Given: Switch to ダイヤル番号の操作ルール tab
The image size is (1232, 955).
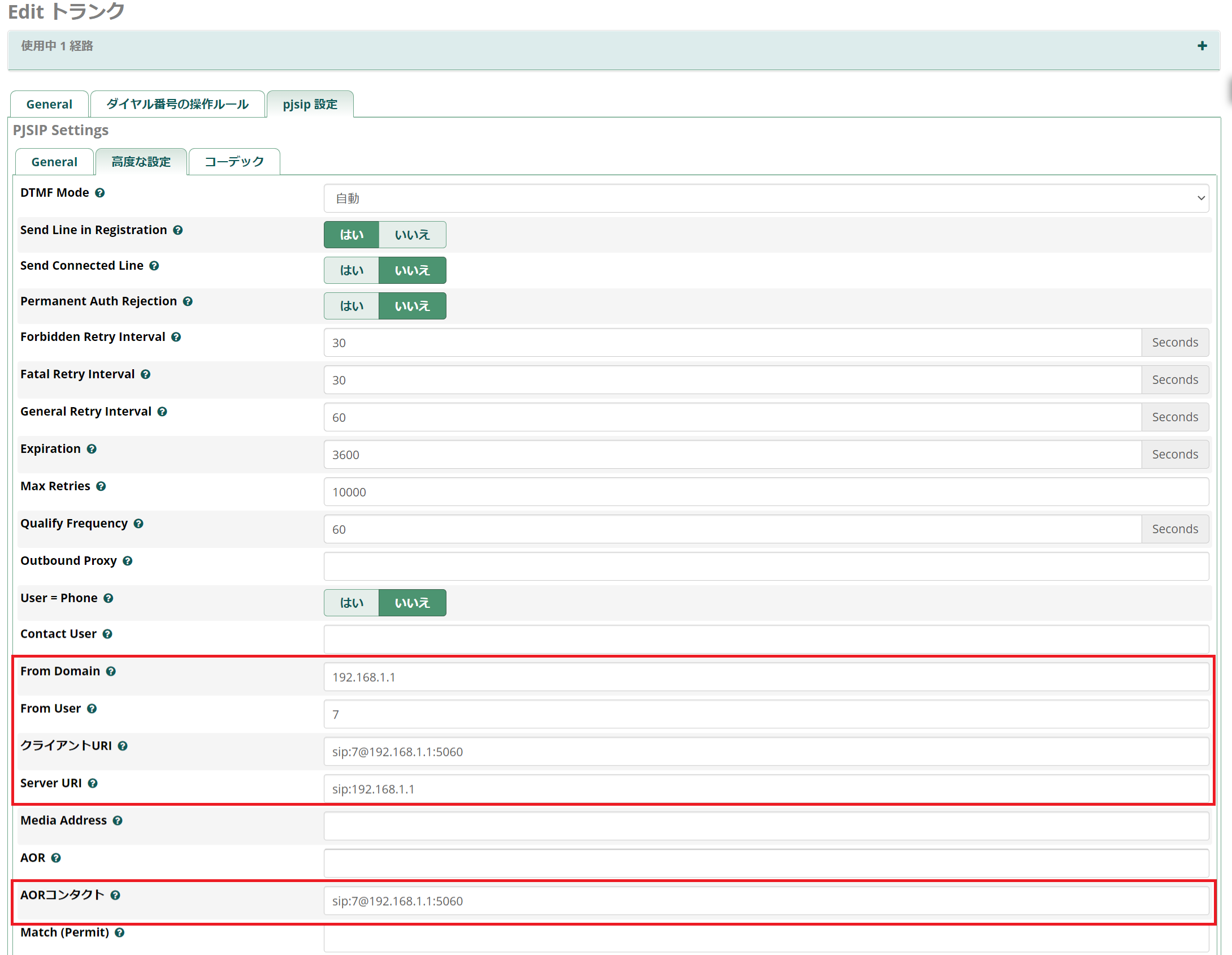Looking at the screenshot, I should 177,104.
